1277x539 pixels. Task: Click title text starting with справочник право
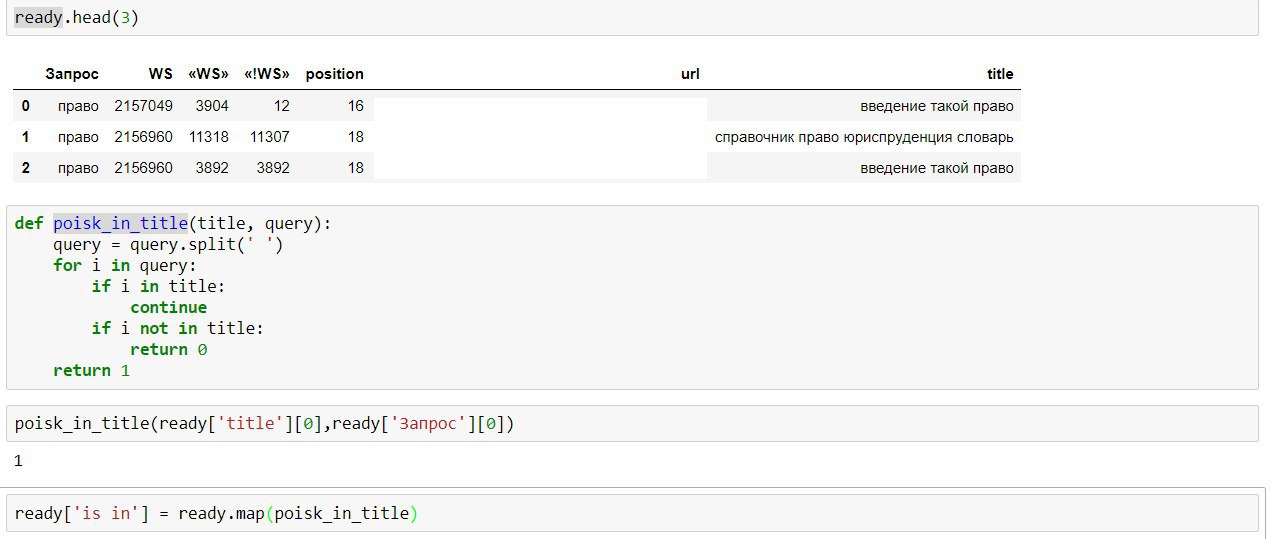click(x=864, y=137)
